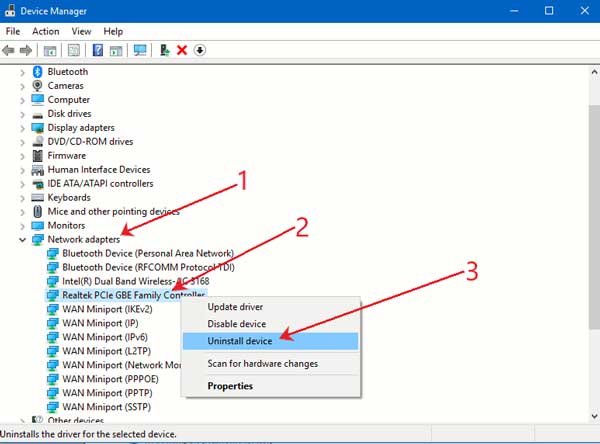Expand the Monitors node
This screenshot has width=600, height=444.
[x=22, y=226]
